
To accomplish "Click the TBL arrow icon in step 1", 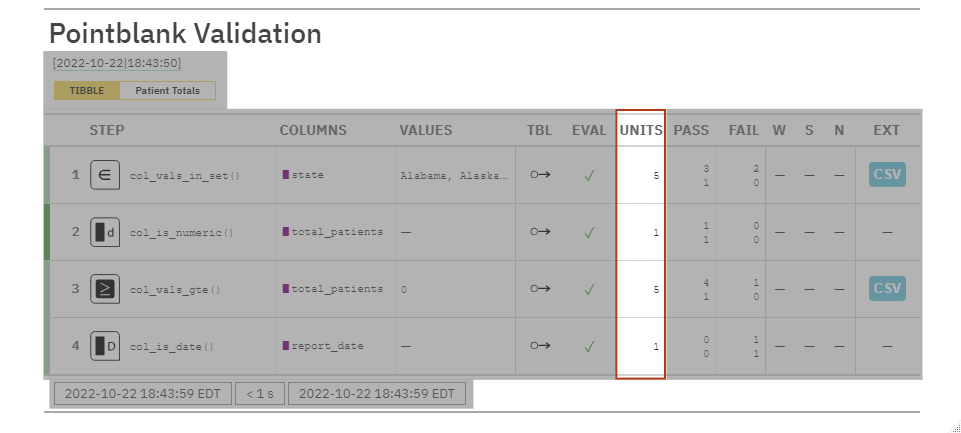I will click(x=540, y=175).
